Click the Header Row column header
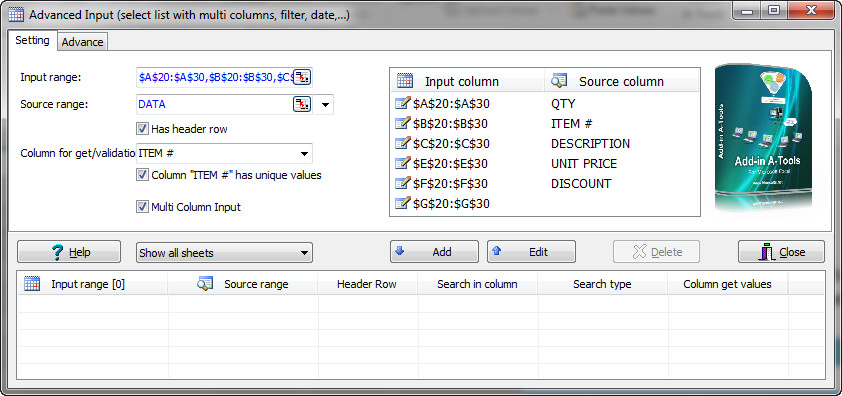The image size is (842, 396). tap(367, 284)
